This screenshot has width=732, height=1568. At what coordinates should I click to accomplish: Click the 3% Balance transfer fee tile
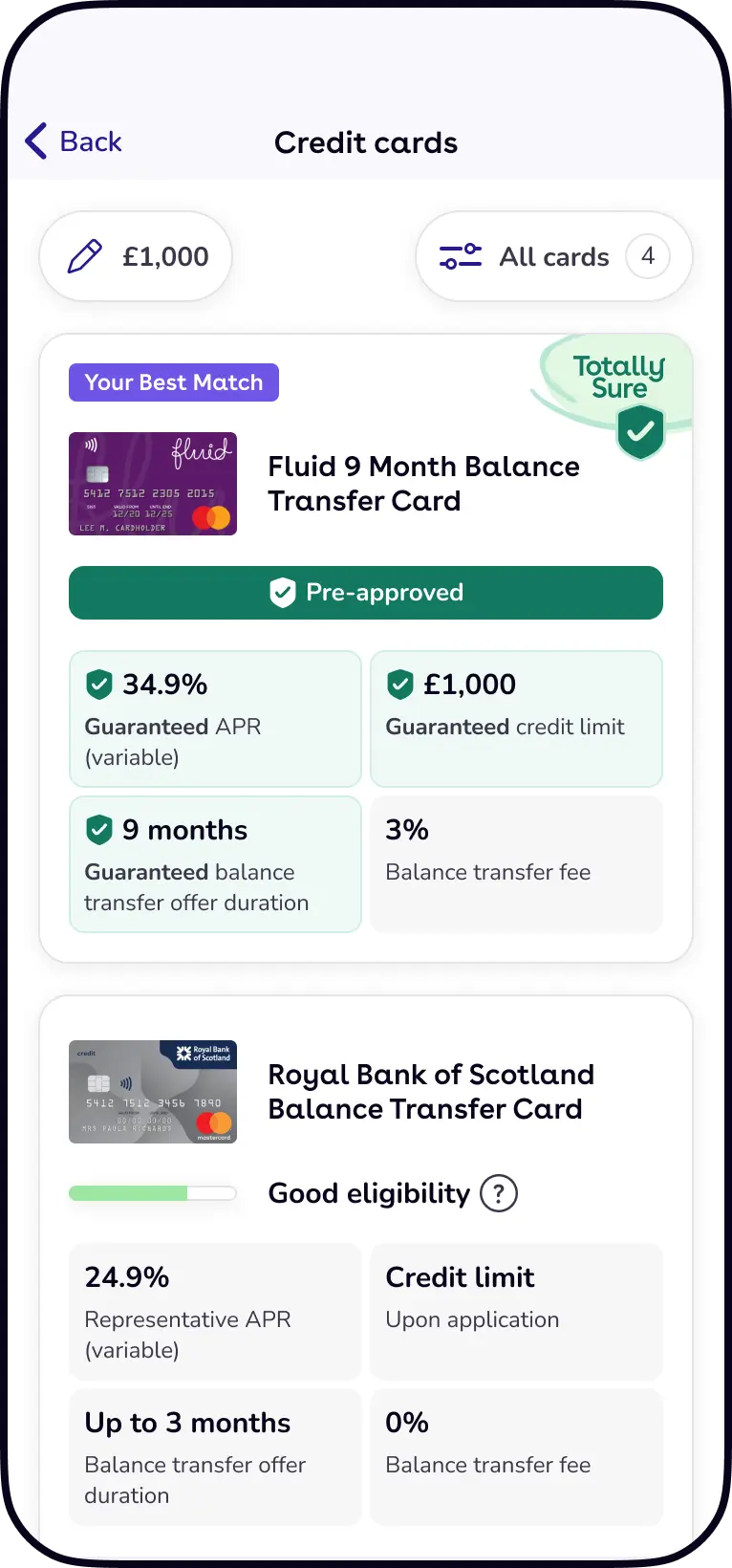tap(516, 863)
